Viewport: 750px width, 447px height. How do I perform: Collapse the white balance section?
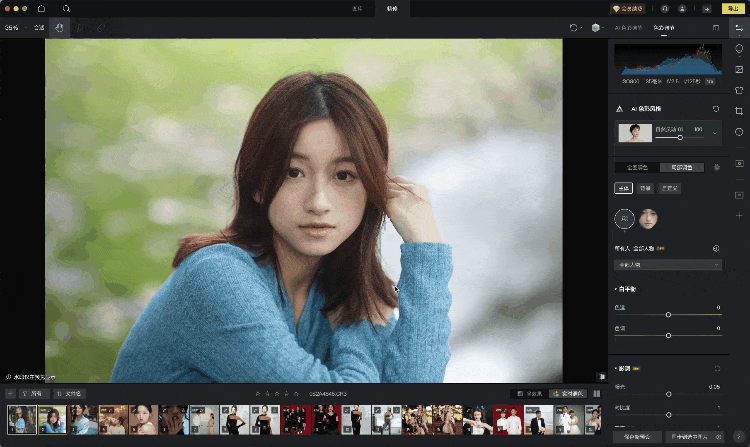click(616, 289)
